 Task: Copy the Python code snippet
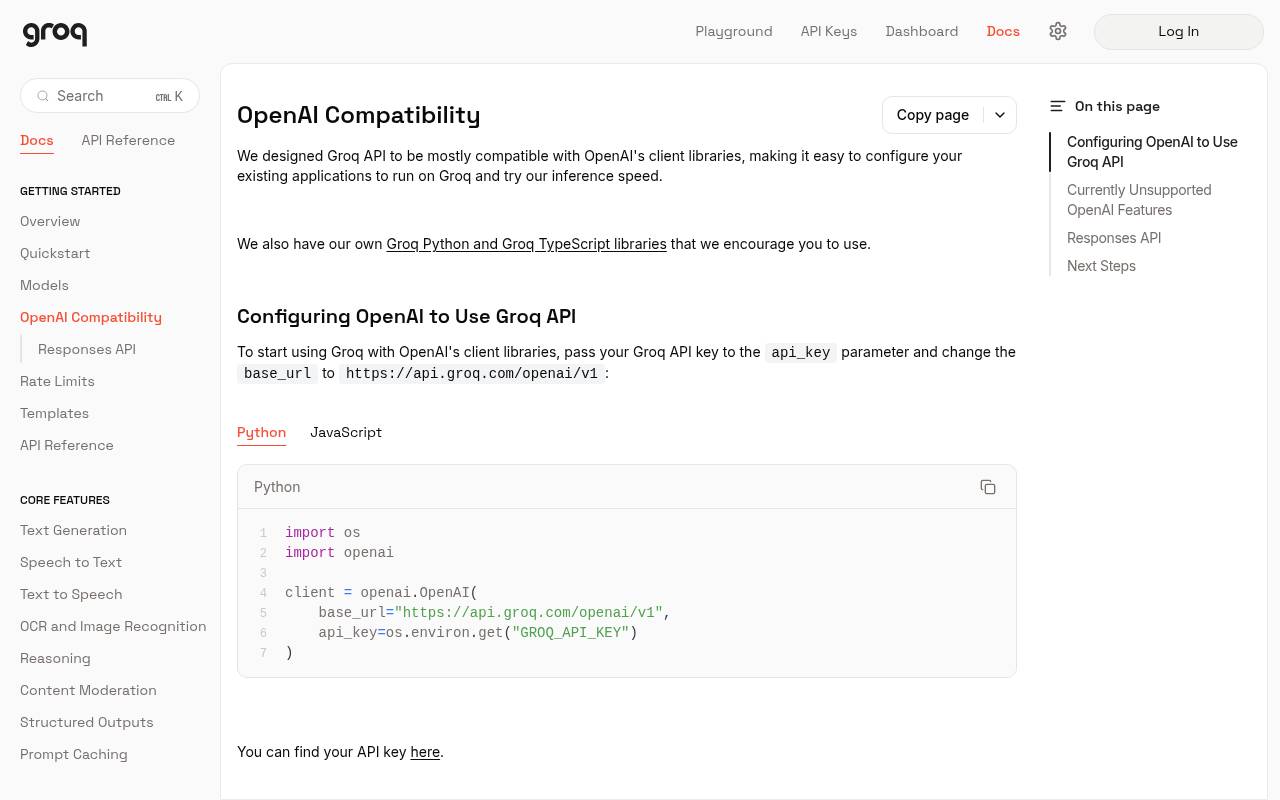[x=988, y=487]
